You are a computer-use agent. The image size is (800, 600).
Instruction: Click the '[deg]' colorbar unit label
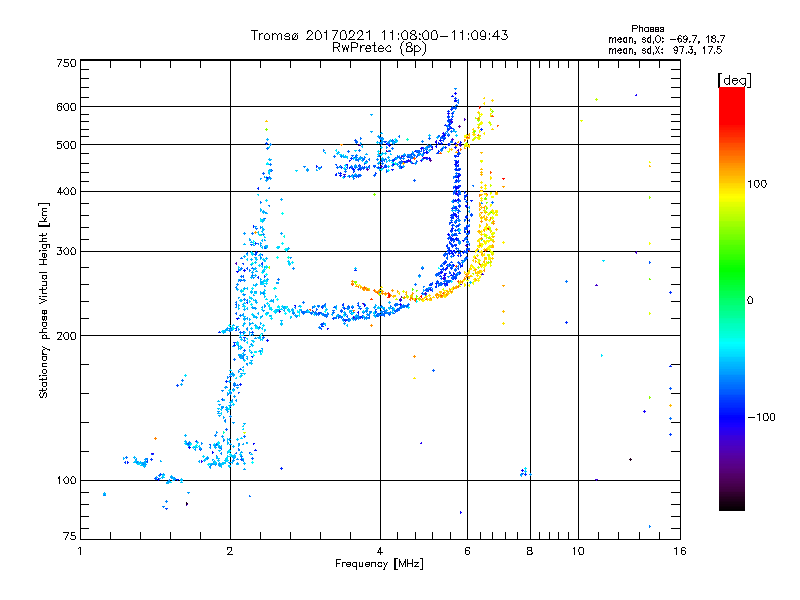pos(734,80)
